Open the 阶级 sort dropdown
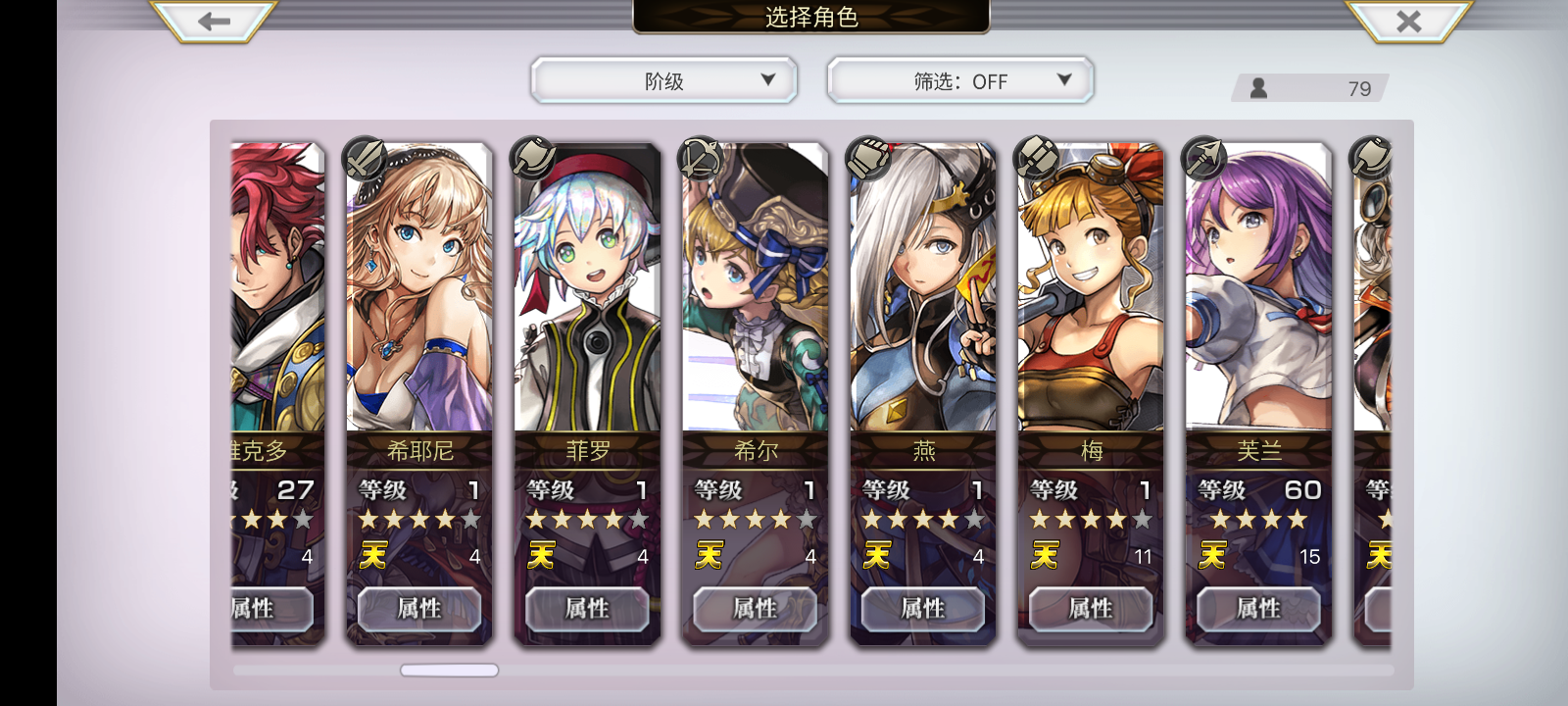The height and width of the screenshot is (706, 1568). coord(663,81)
